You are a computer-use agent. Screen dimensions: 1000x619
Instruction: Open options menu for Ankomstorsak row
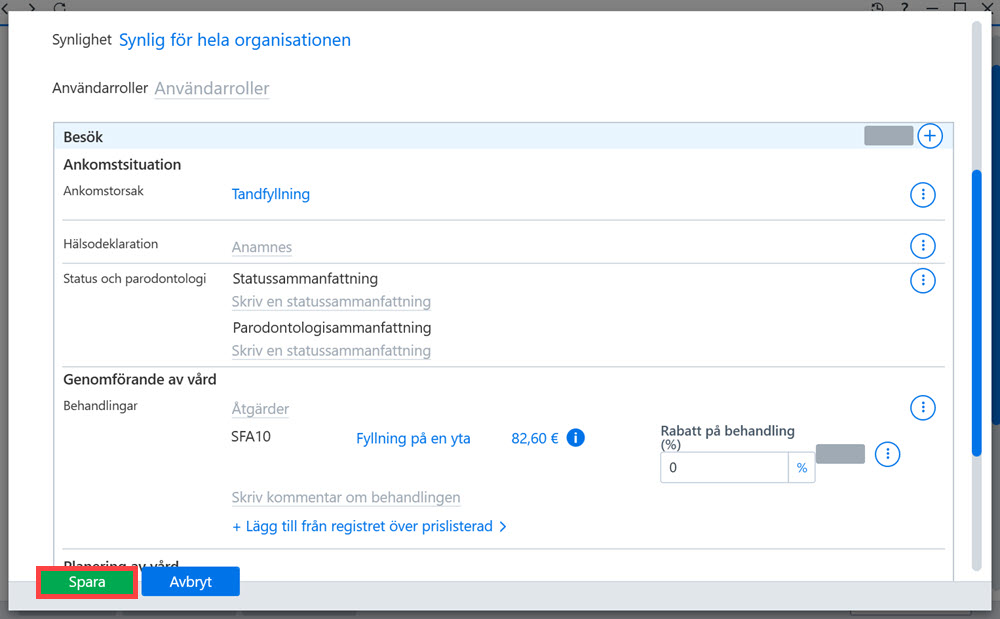(x=922, y=194)
